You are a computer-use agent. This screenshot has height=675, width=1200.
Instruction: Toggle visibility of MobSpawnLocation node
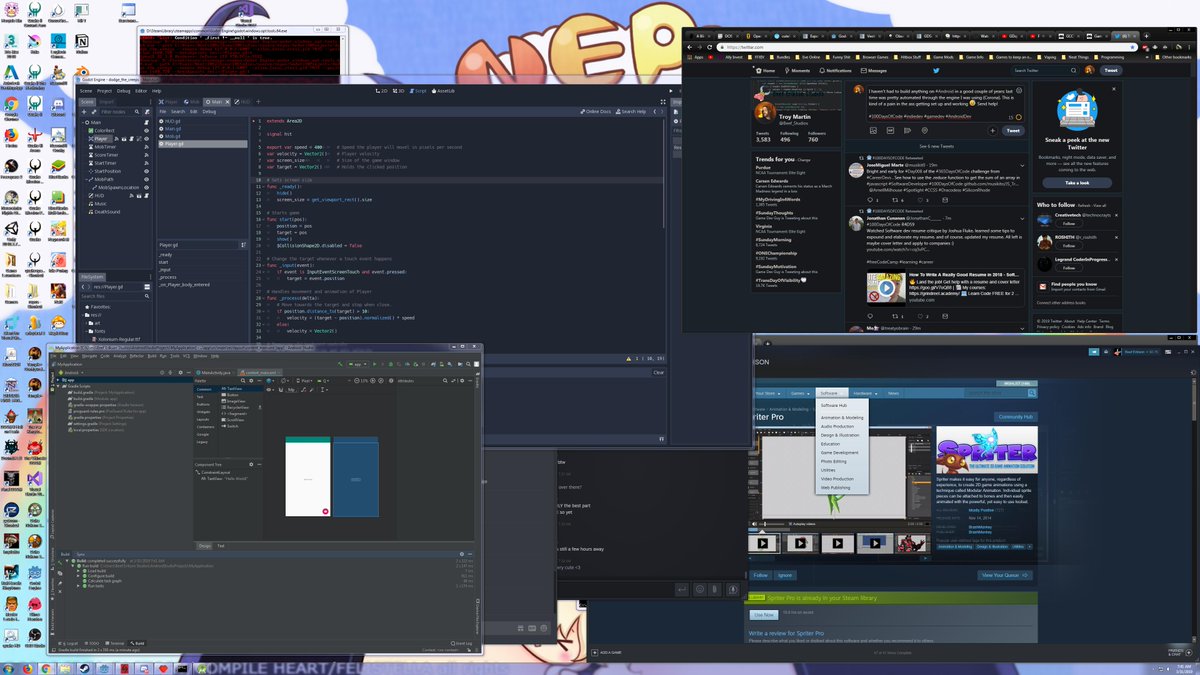click(146, 187)
